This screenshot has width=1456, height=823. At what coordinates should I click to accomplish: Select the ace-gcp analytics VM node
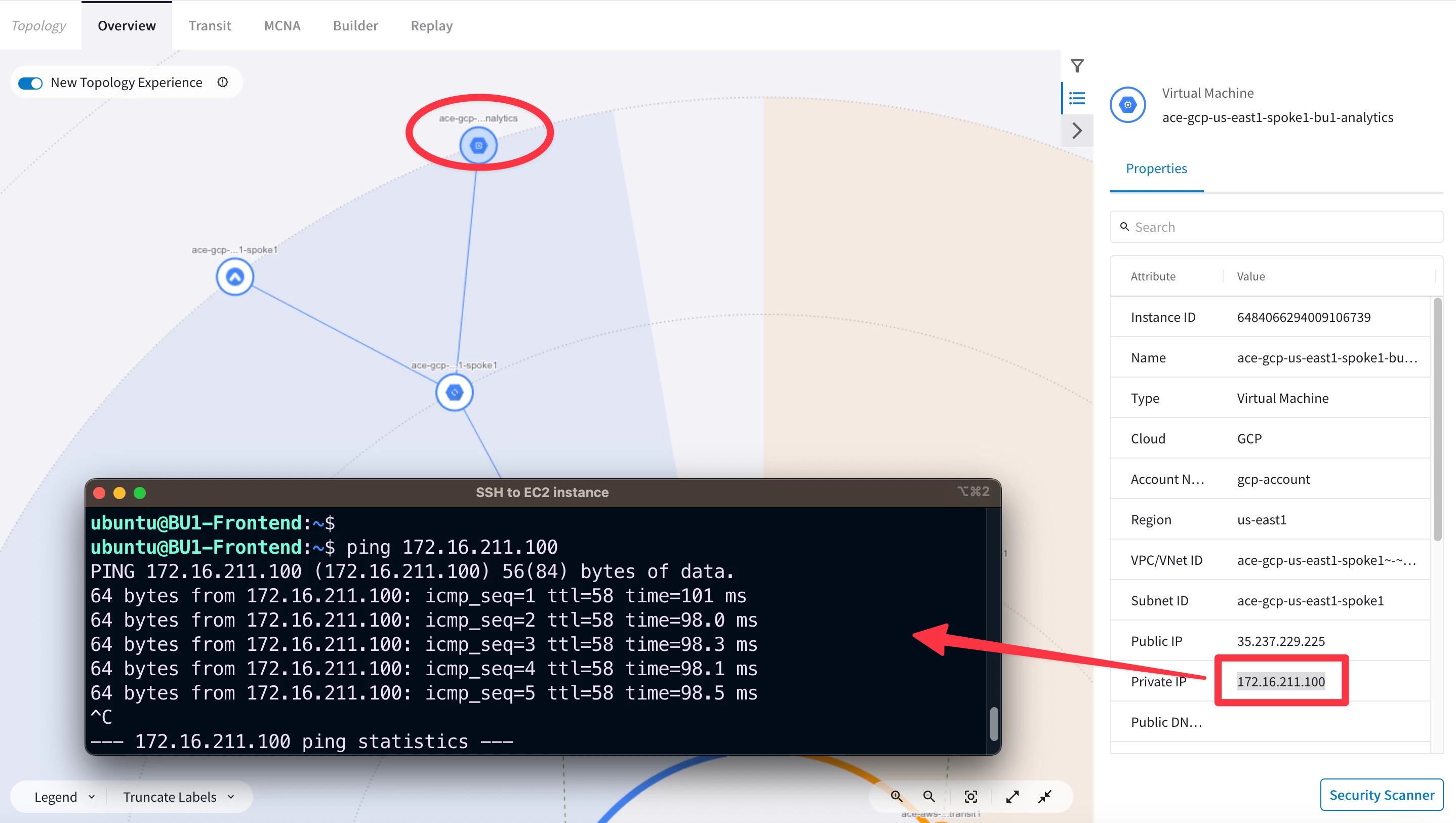point(478,145)
